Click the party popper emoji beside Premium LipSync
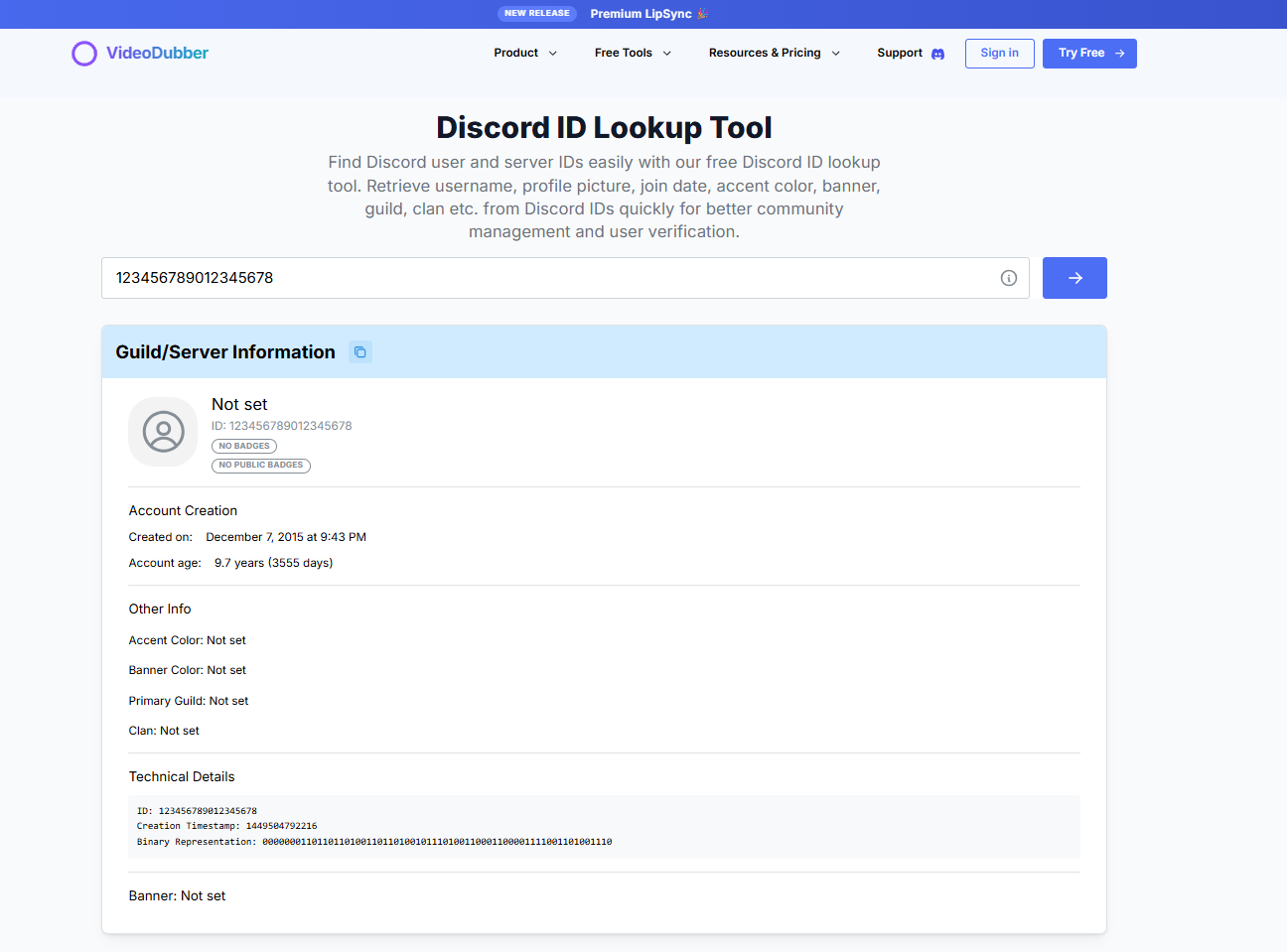Image resolution: width=1287 pixels, height=952 pixels. click(x=702, y=14)
